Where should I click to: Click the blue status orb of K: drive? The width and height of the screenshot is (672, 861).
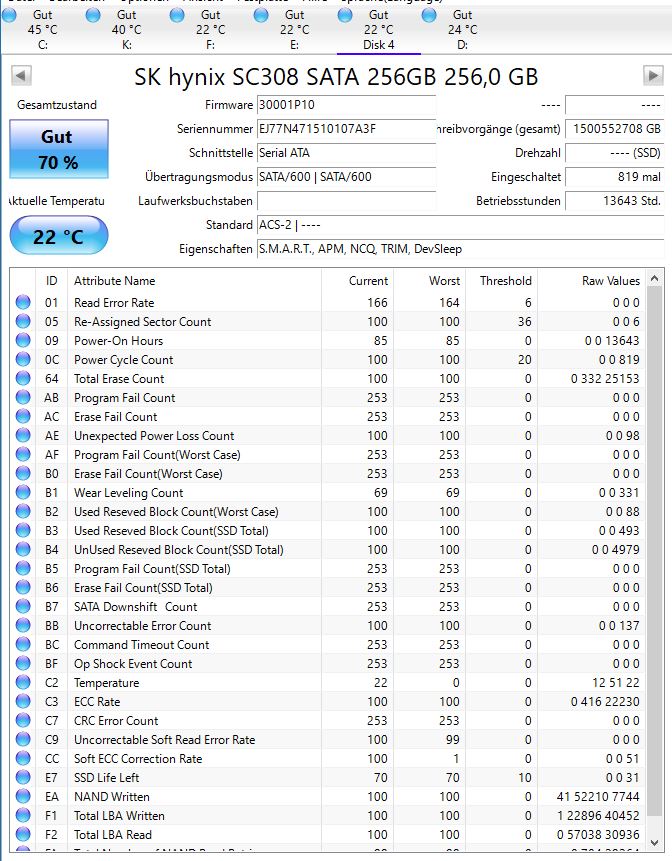93,15
